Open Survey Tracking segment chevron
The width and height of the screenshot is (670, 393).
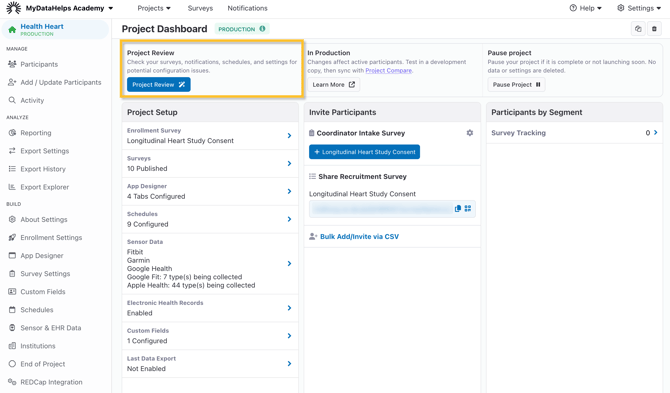click(655, 133)
